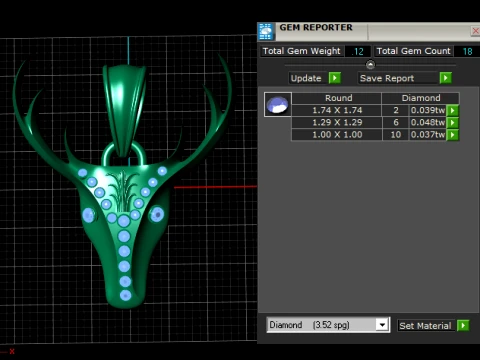Collapse the panel with the round arrow
The image size is (480, 360).
(x=370, y=64)
